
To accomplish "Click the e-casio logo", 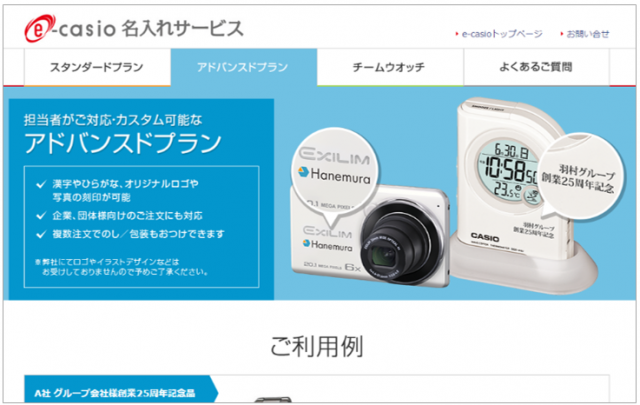I will [70, 28].
